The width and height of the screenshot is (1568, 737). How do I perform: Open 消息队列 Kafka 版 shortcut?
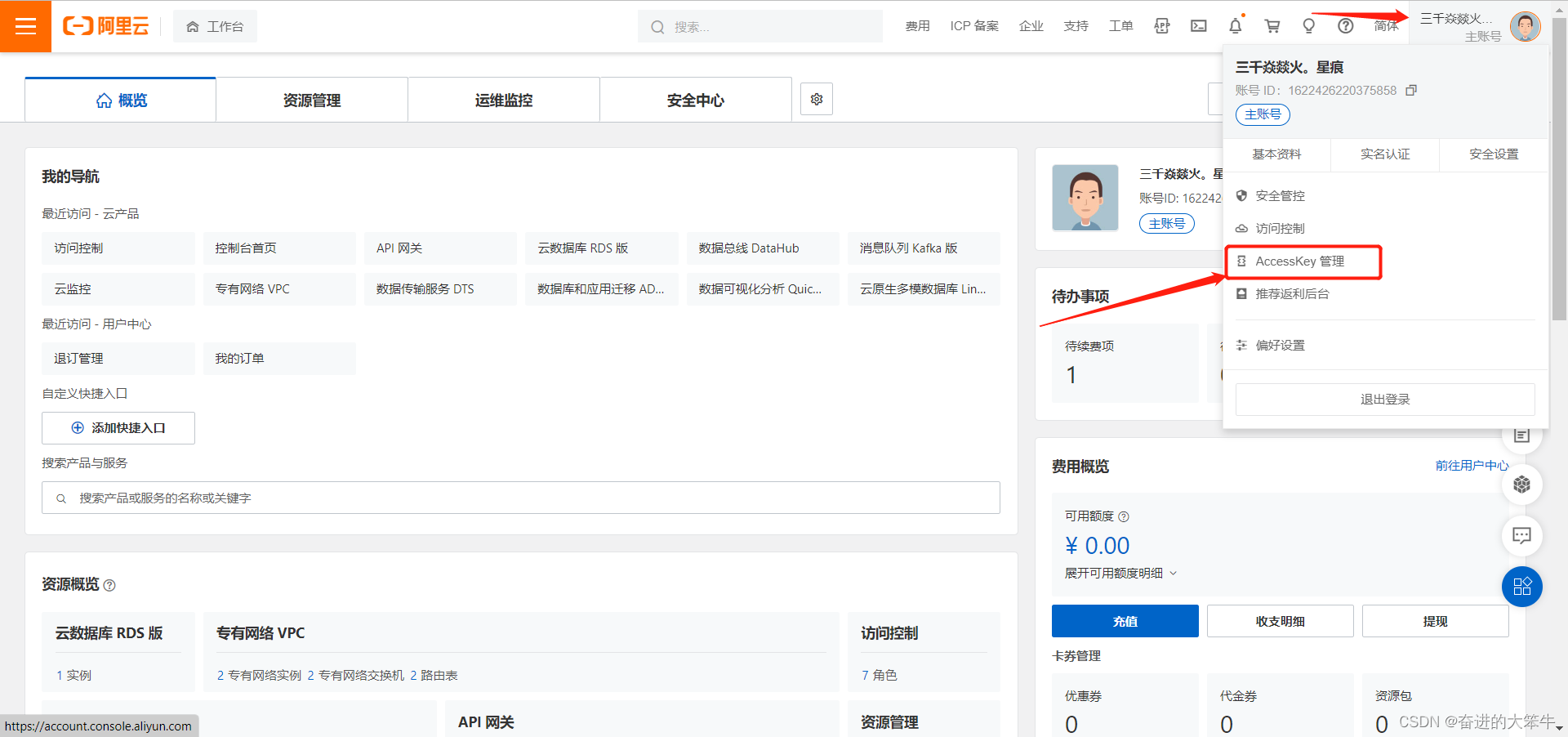[924, 248]
